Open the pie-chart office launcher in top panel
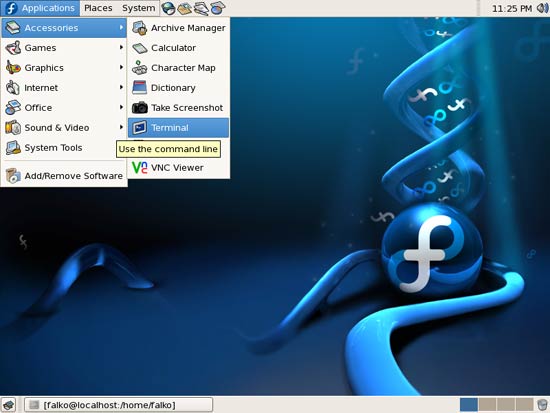Screen dimensions: 550x413 217,8
